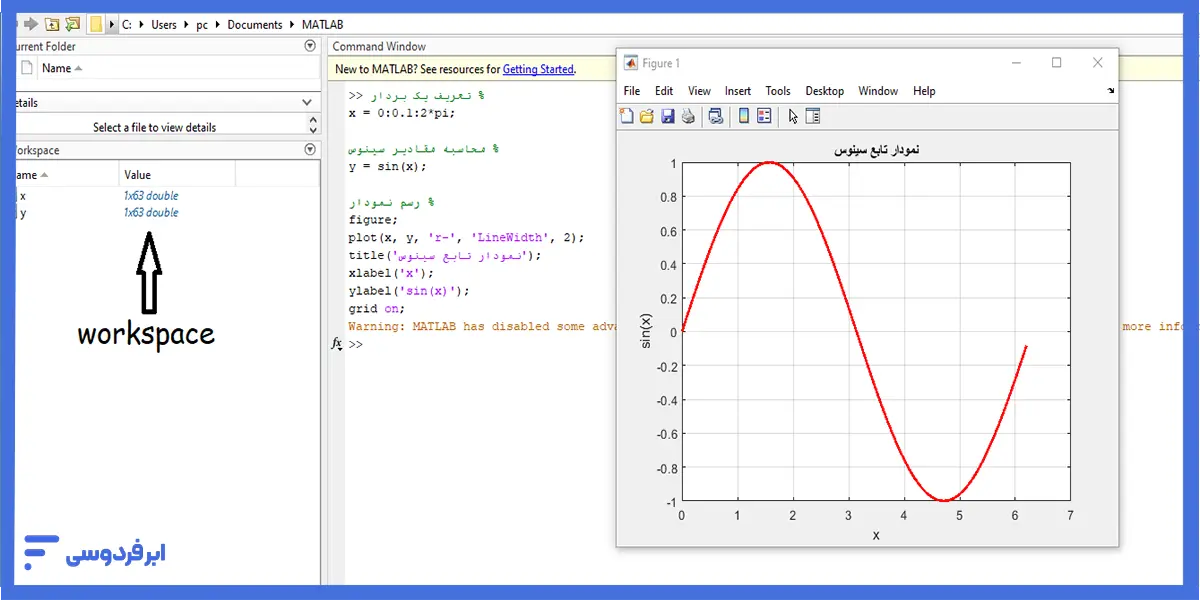Click the 'y = sin(x);' line in Command Window
This screenshot has width=1200, height=600.
click(388, 167)
